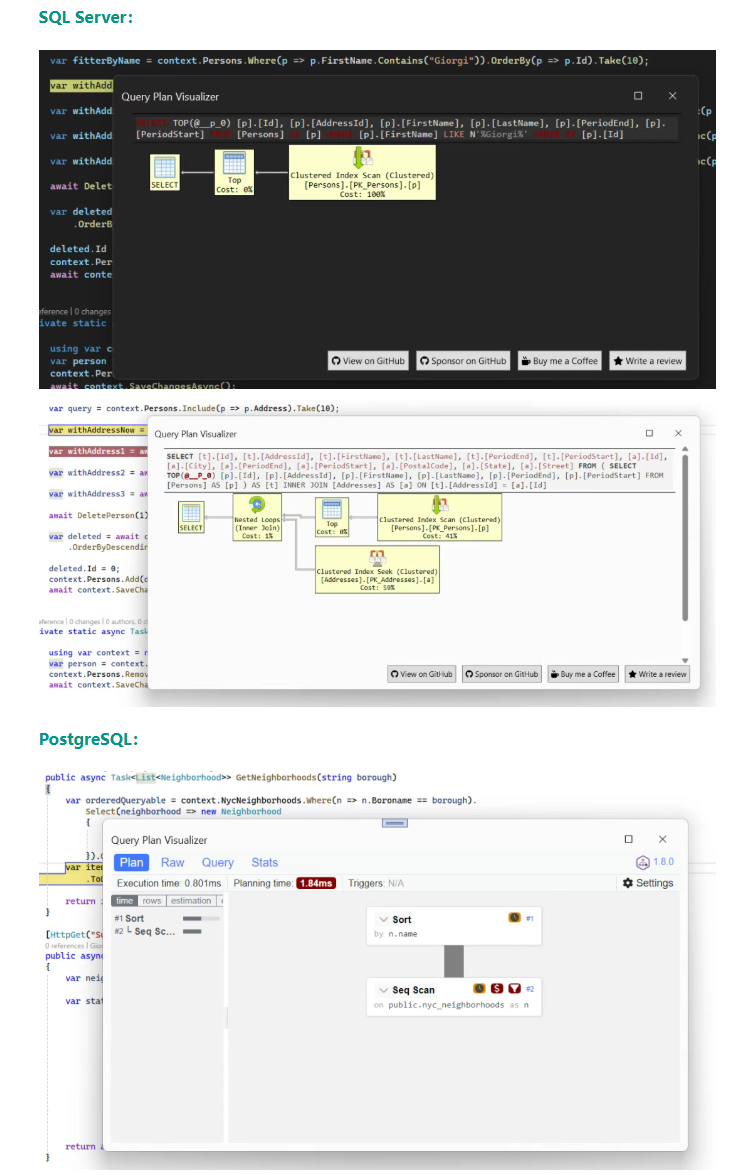The width and height of the screenshot is (736, 1175).
Task: Select the Clustered Index Scan node costing 100%
Action: click(362, 172)
